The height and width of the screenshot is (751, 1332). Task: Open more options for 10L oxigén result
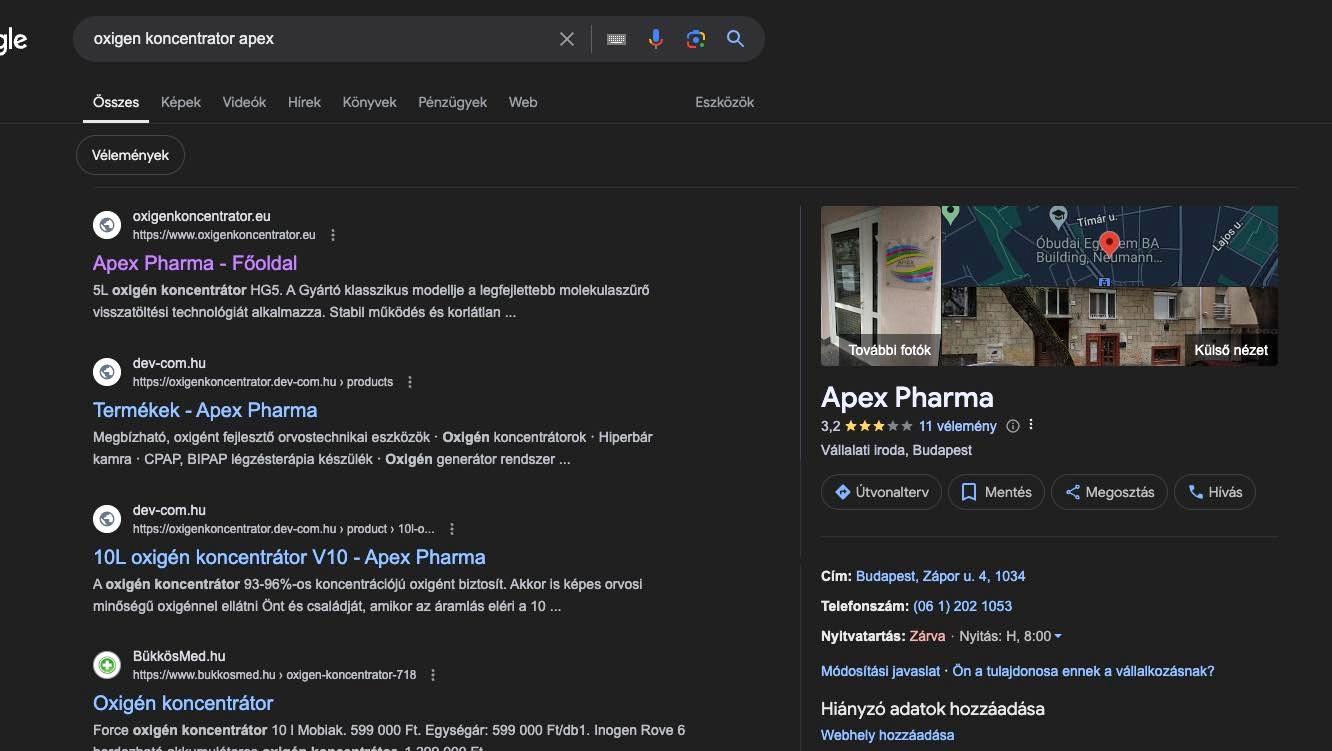pos(452,529)
